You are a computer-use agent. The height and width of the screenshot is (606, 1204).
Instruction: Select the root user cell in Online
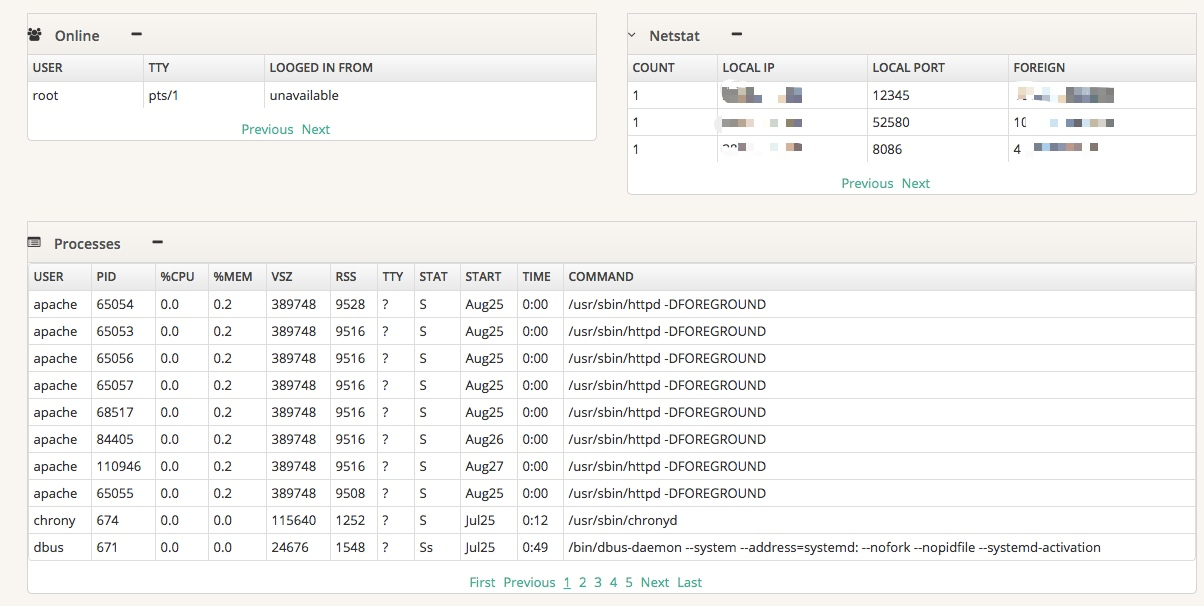click(85, 96)
